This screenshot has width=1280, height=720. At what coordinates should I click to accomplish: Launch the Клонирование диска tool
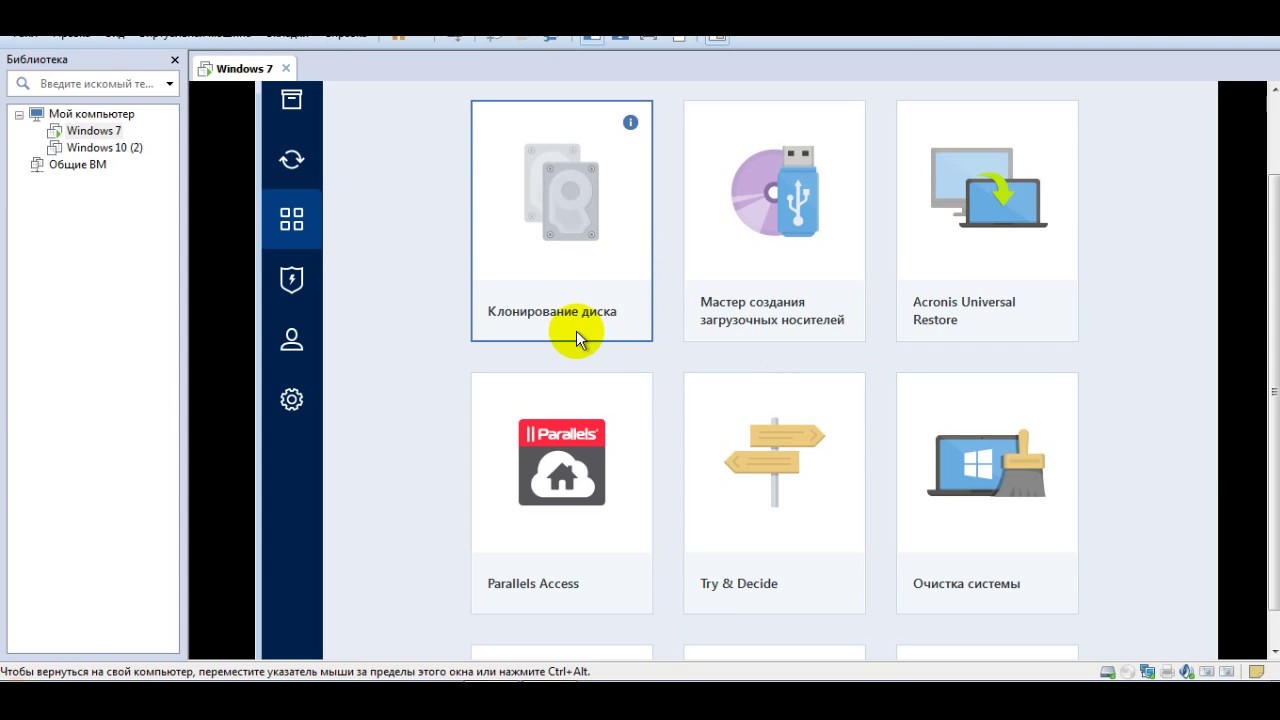(x=562, y=221)
